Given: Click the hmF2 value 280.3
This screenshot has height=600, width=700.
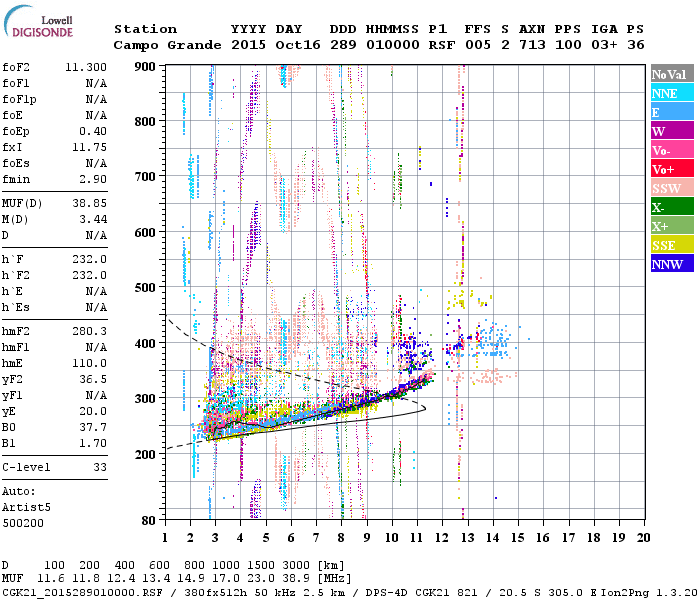Looking at the screenshot, I should coord(89,331).
